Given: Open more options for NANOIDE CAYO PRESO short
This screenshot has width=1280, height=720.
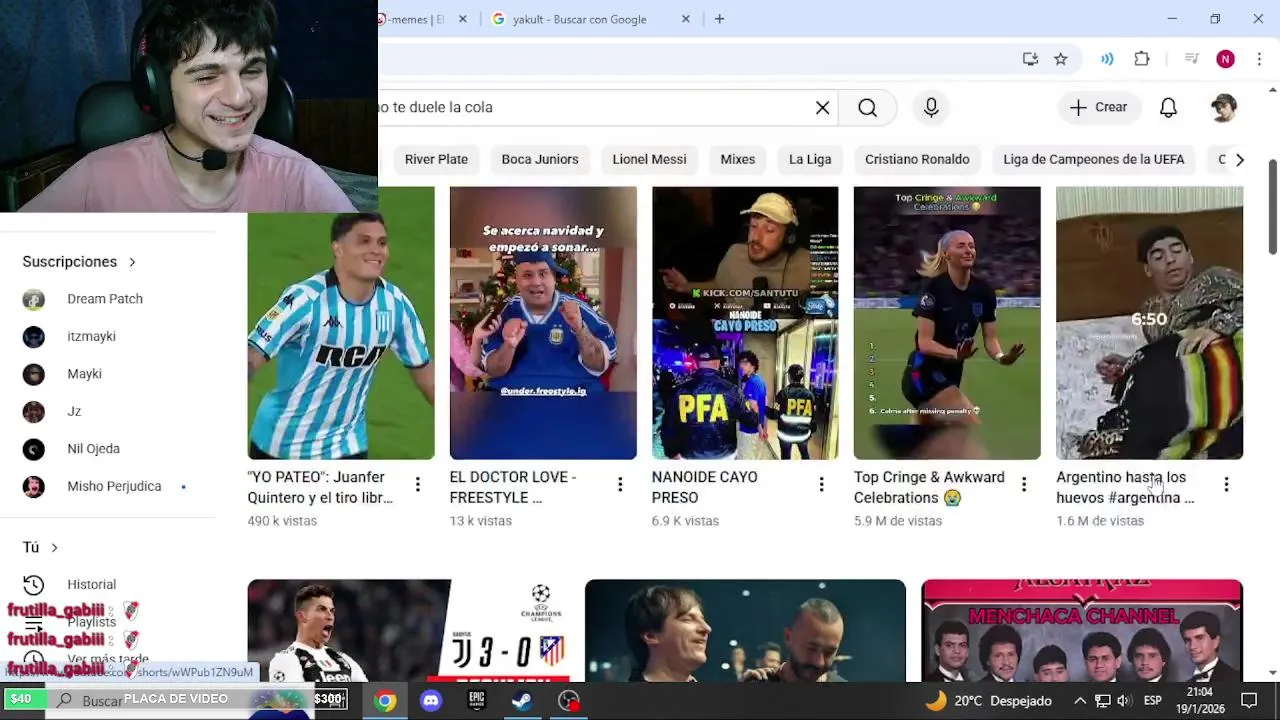Looking at the screenshot, I should tap(821, 485).
